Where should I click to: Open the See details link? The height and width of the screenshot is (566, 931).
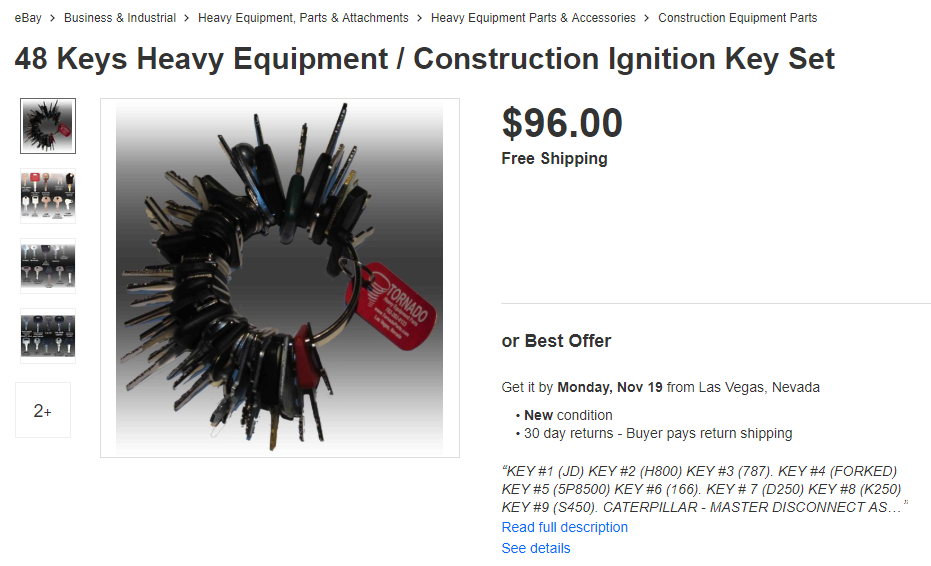(x=536, y=548)
